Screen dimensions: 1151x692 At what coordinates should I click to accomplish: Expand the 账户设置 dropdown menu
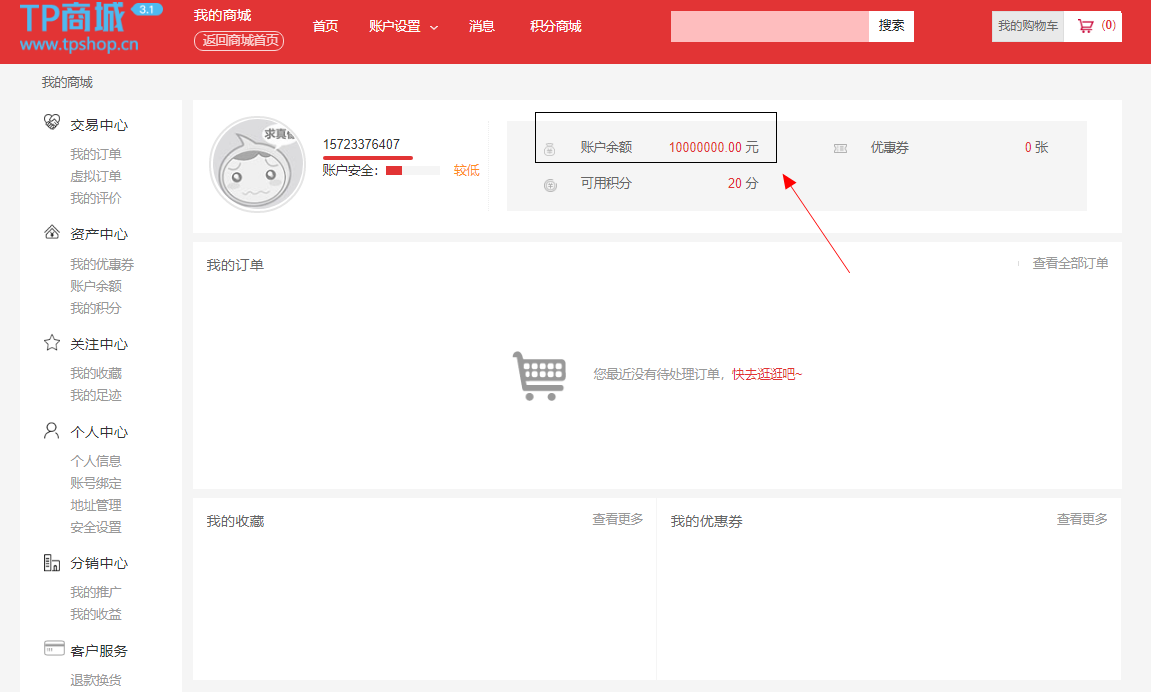[403, 27]
